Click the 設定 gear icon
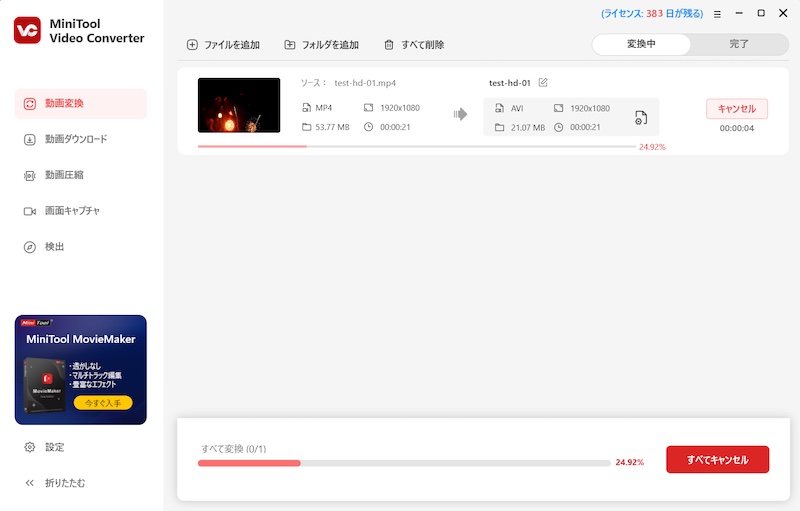The width and height of the screenshot is (800, 511). pyautogui.click(x=30, y=447)
